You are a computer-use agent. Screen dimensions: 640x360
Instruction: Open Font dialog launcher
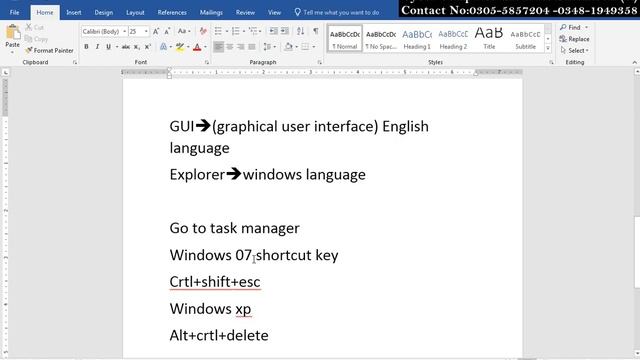pos(207,62)
